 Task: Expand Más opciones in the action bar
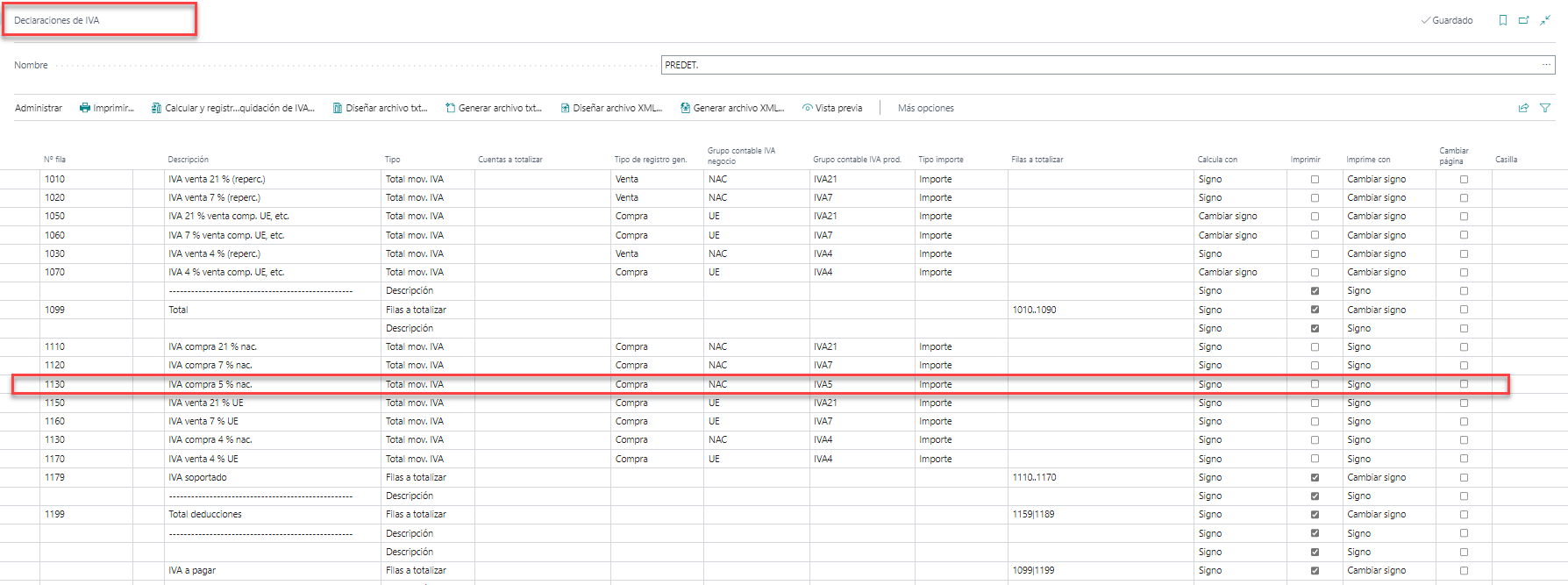pyautogui.click(x=925, y=108)
